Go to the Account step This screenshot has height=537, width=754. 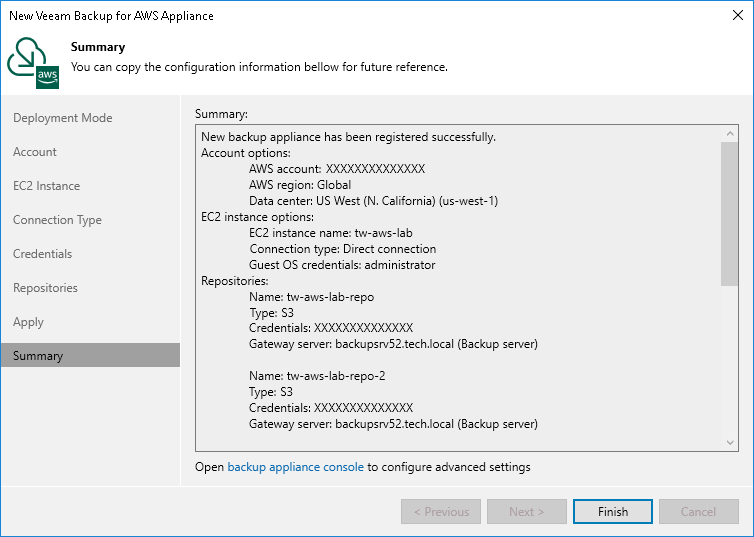(x=35, y=152)
